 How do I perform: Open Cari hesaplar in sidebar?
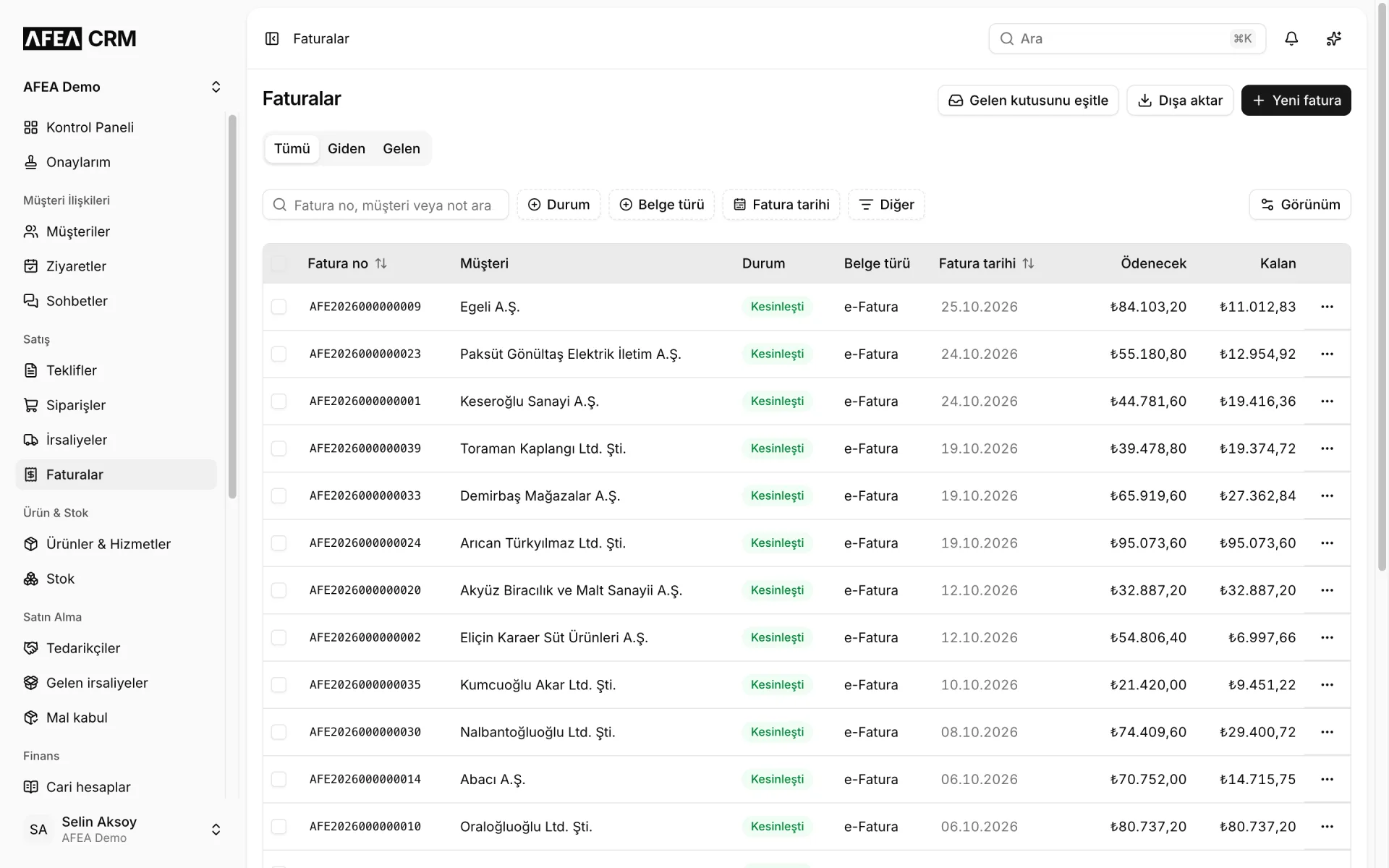116,787
